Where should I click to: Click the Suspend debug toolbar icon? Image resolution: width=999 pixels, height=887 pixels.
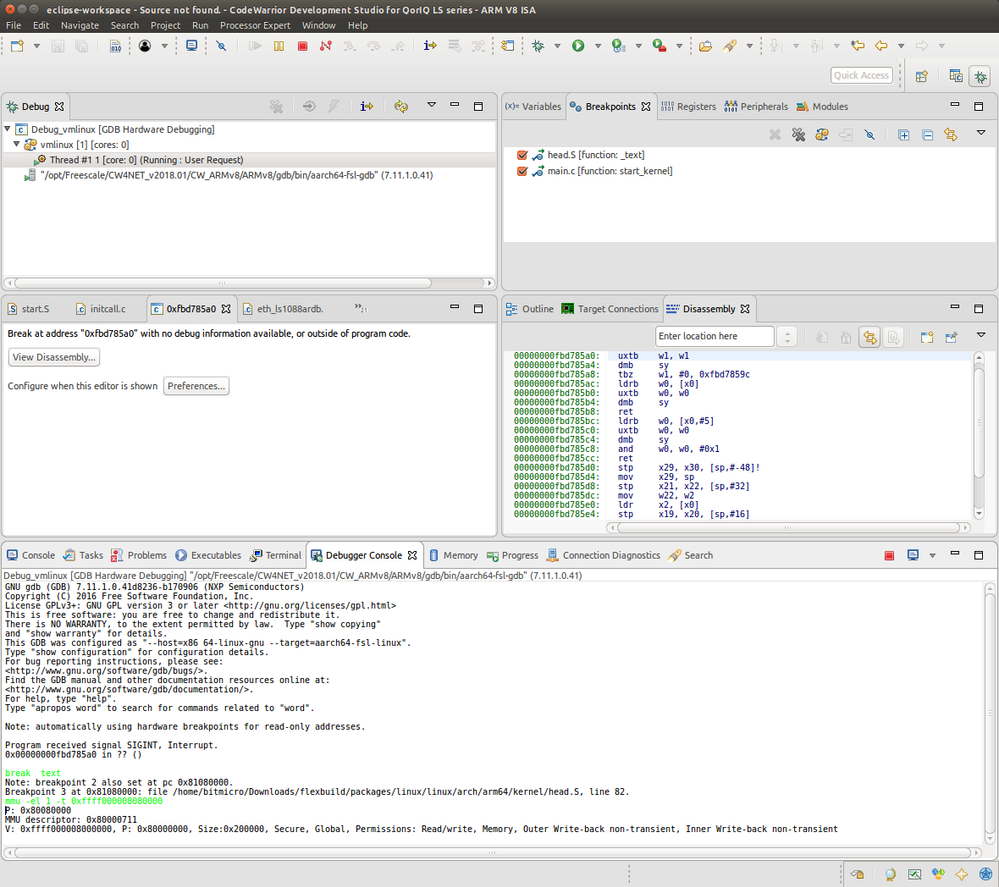pos(278,46)
